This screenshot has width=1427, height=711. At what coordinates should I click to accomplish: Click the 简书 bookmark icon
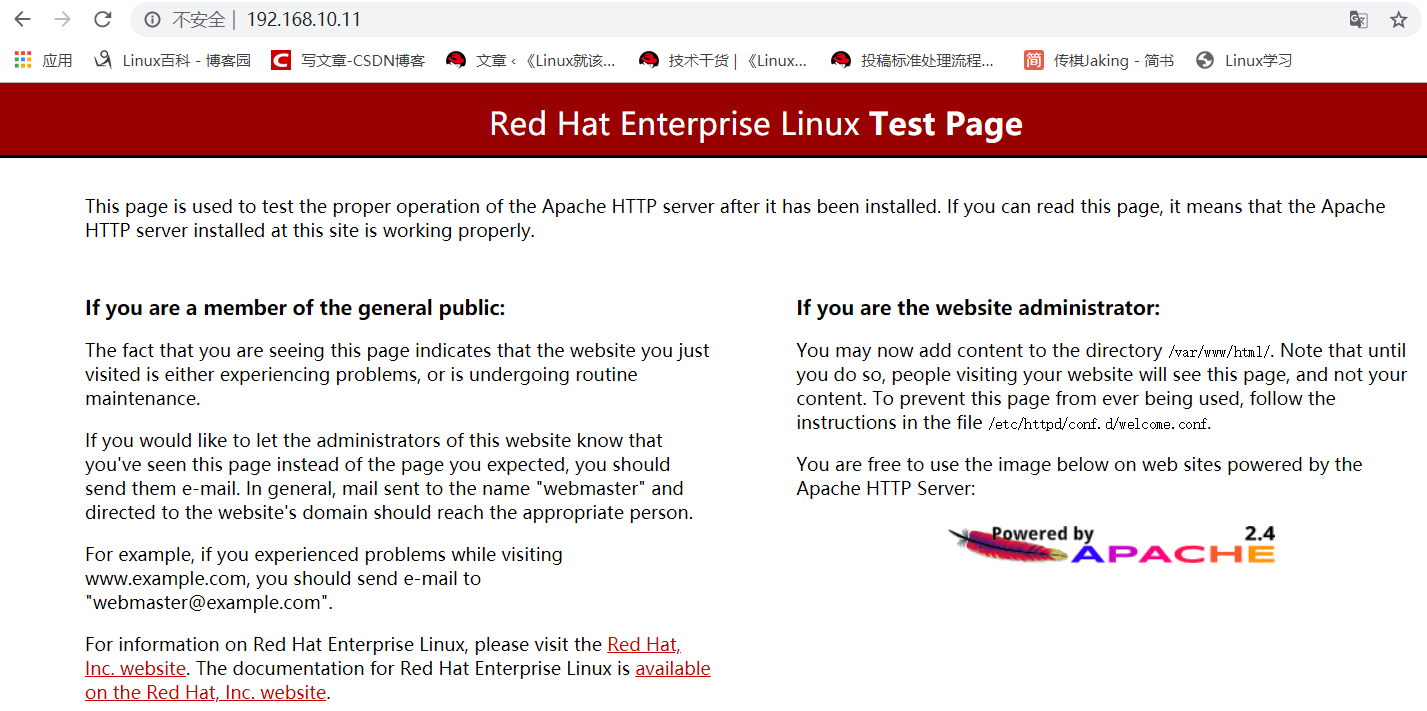pyautogui.click(x=1033, y=60)
